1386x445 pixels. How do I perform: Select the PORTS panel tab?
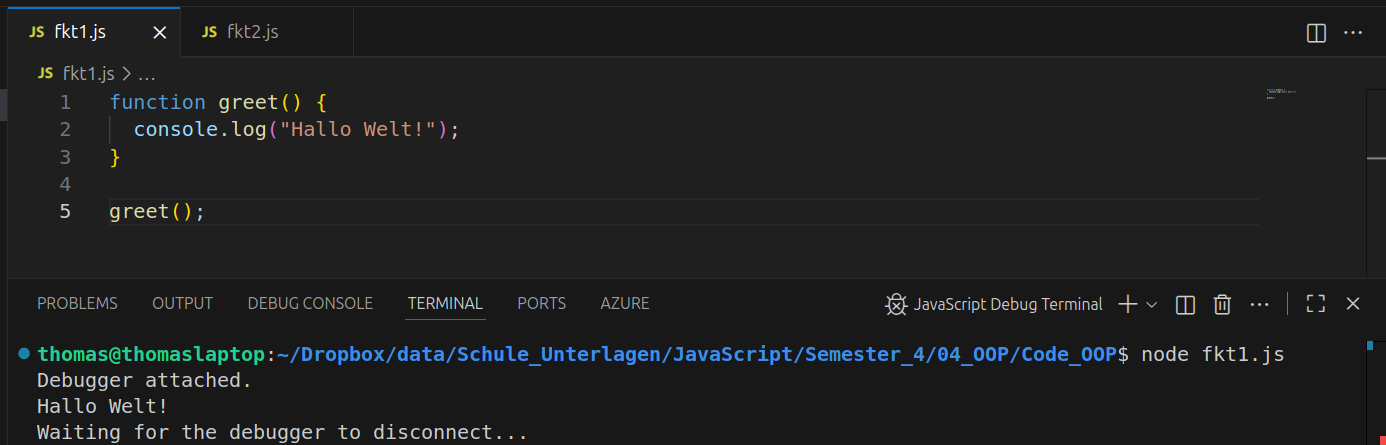pyautogui.click(x=541, y=303)
